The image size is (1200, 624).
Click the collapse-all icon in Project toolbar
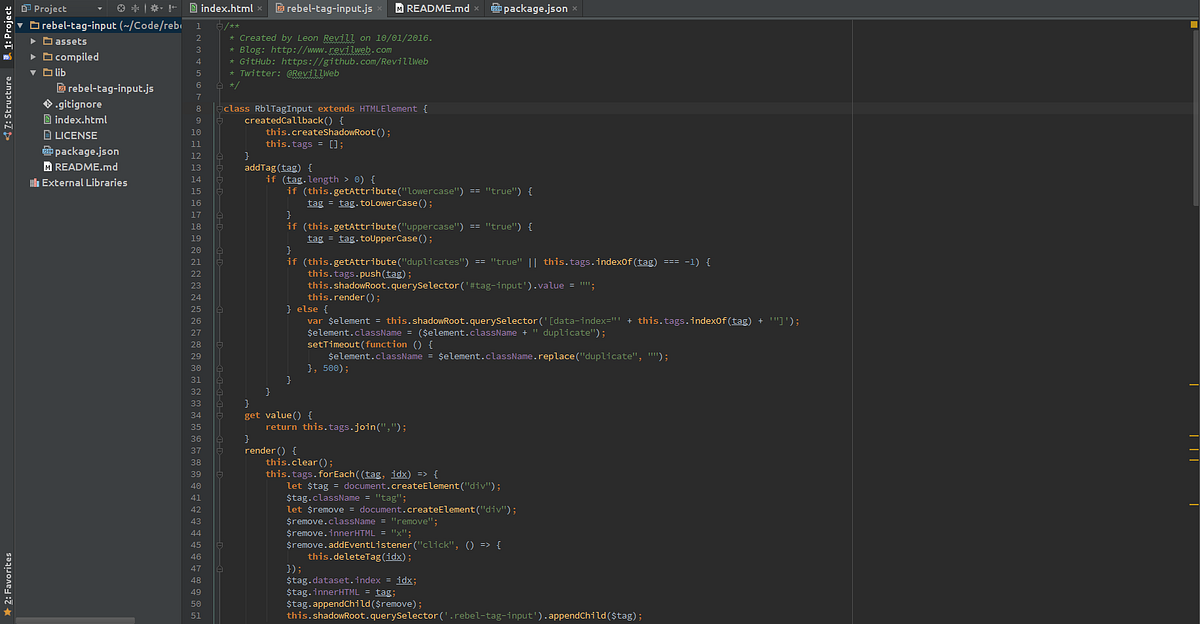(x=135, y=7)
